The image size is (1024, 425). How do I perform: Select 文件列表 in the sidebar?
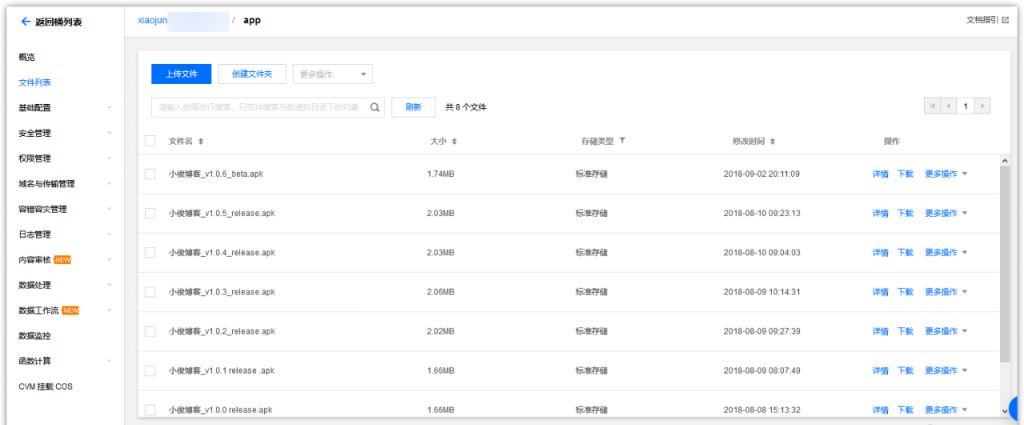(x=35, y=83)
